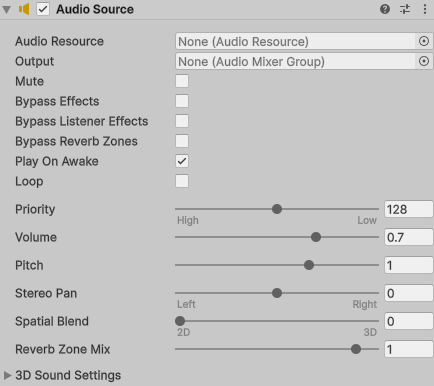Uncheck Play On Awake

tap(182, 161)
